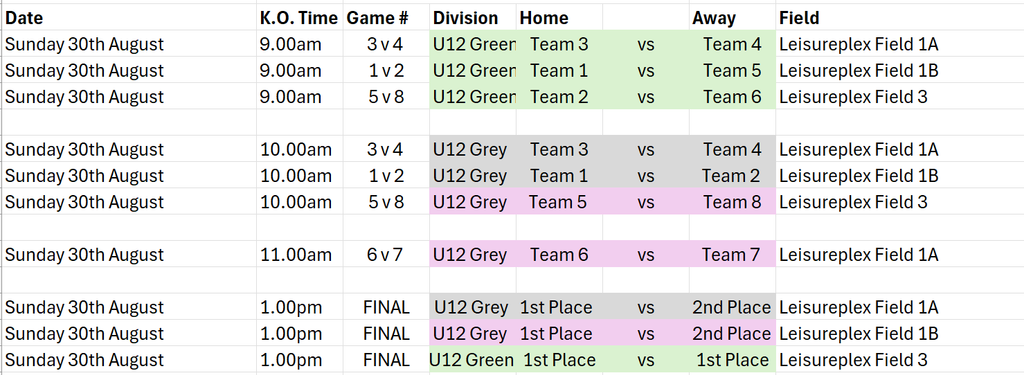The width and height of the screenshot is (1024, 375).
Task: Click the Team 2 away cell at 10.00am
Action: (732, 176)
